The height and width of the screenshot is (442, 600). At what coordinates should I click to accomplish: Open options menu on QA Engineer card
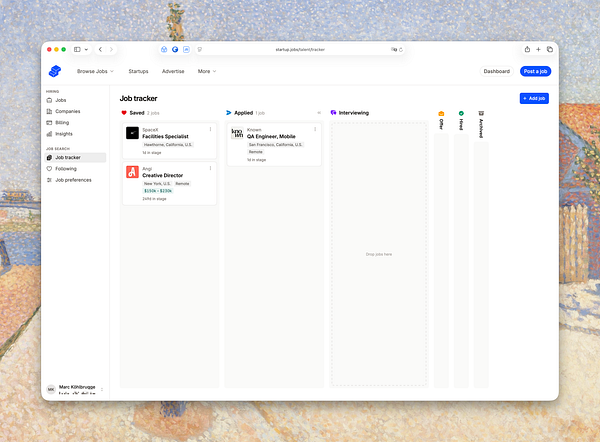(x=315, y=129)
